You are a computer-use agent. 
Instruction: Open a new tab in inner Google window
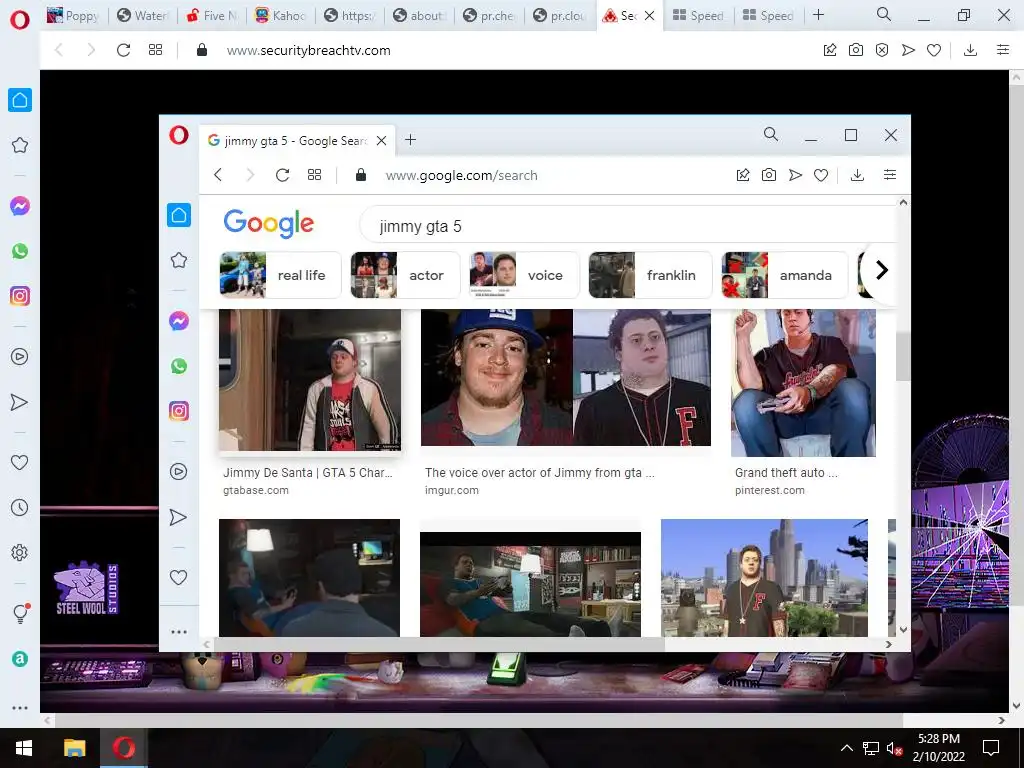410,140
